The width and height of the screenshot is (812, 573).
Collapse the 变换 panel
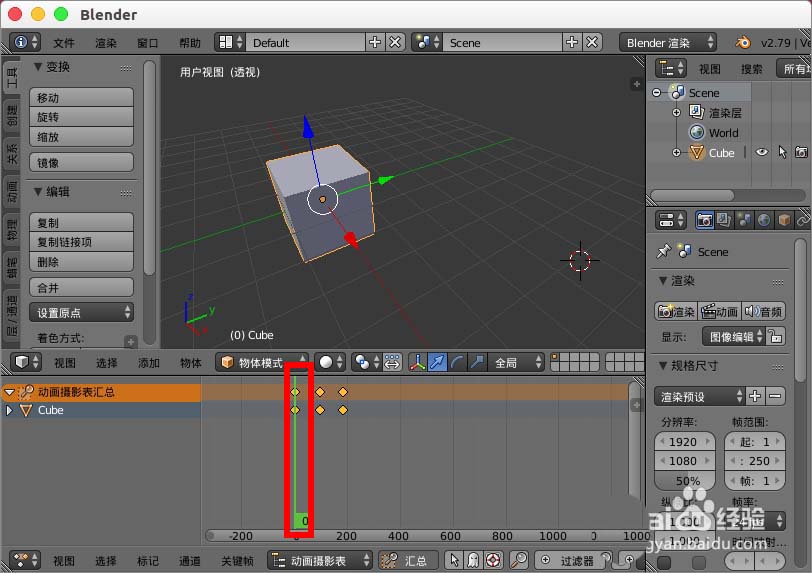(x=38, y=67)
